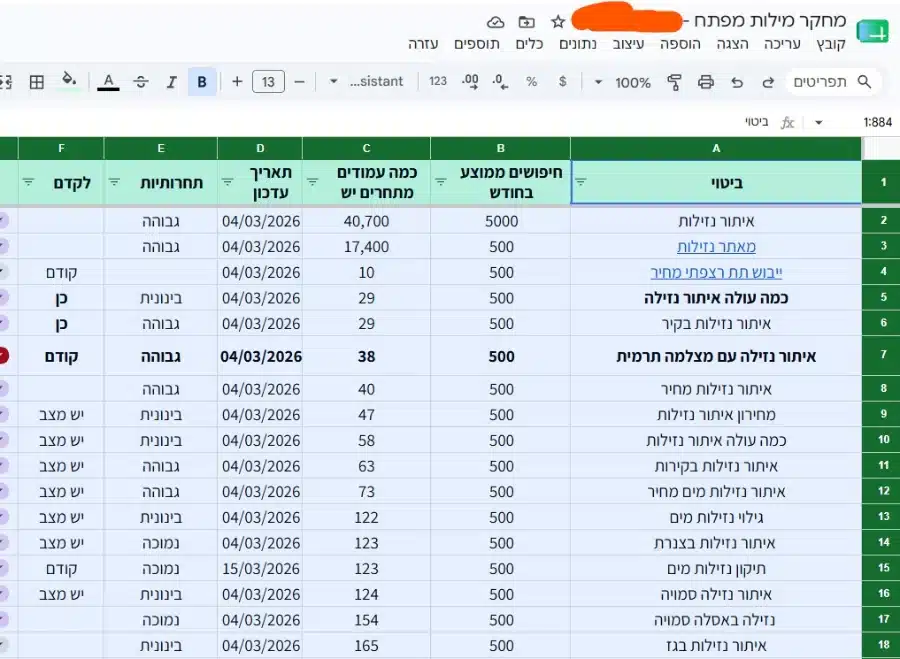Toggle italic formatting
Screen dimensions: 900x659
pyautogui.click(x=171, y=82)
